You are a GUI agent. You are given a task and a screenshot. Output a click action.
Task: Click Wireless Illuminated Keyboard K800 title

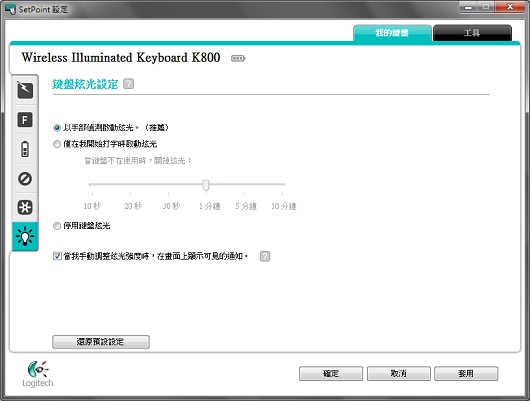(121, 58)
